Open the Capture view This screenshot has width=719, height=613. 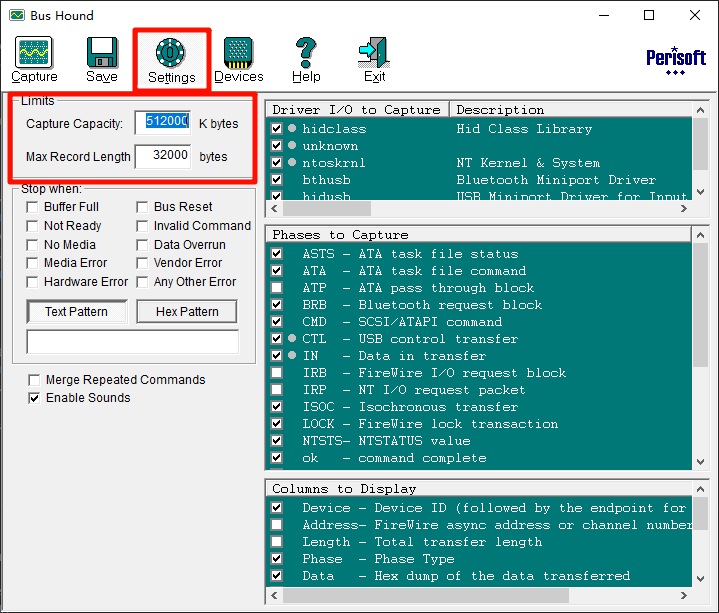tap(34, 60)
